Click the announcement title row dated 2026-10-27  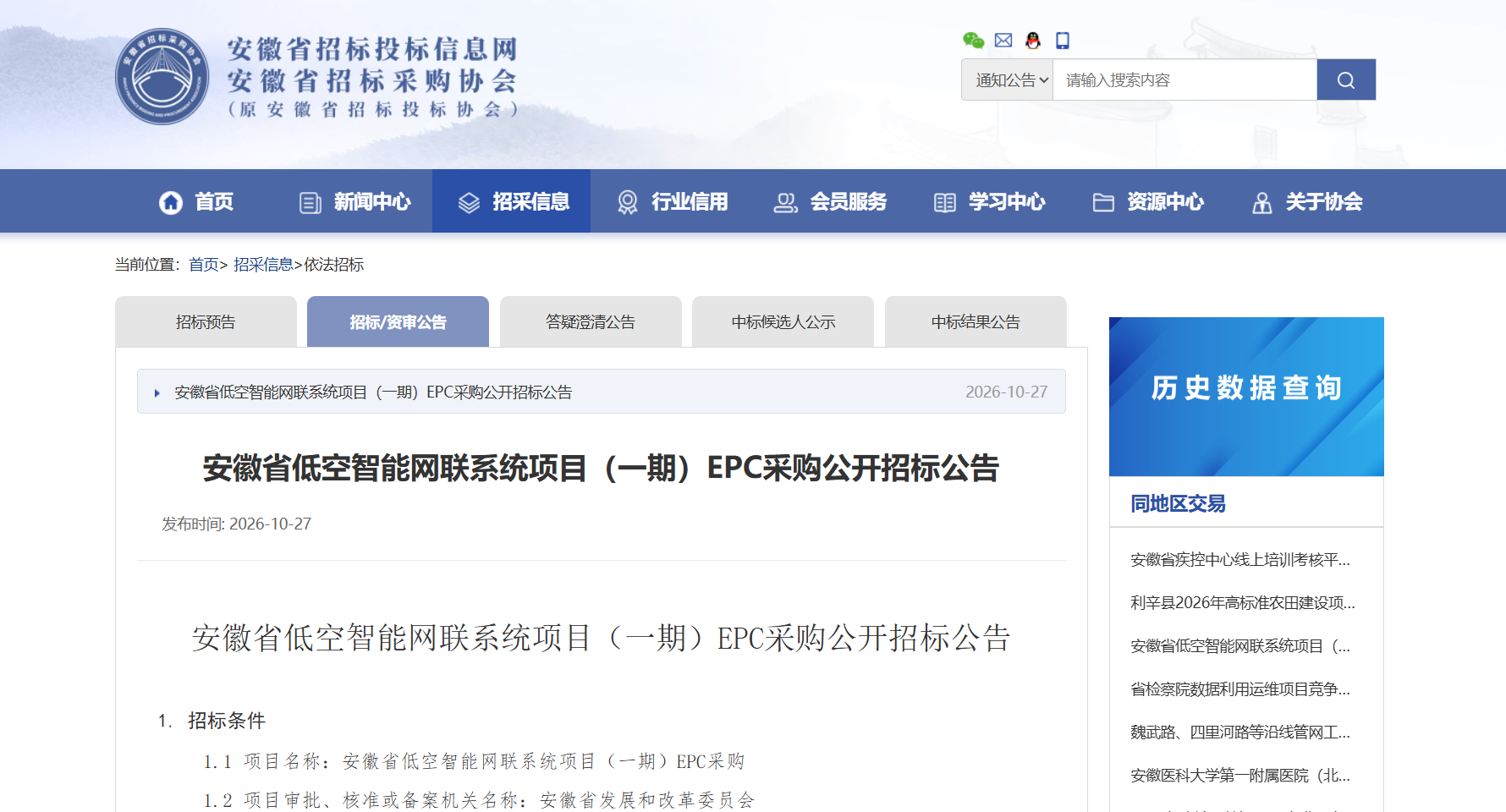tap(602, 392)
